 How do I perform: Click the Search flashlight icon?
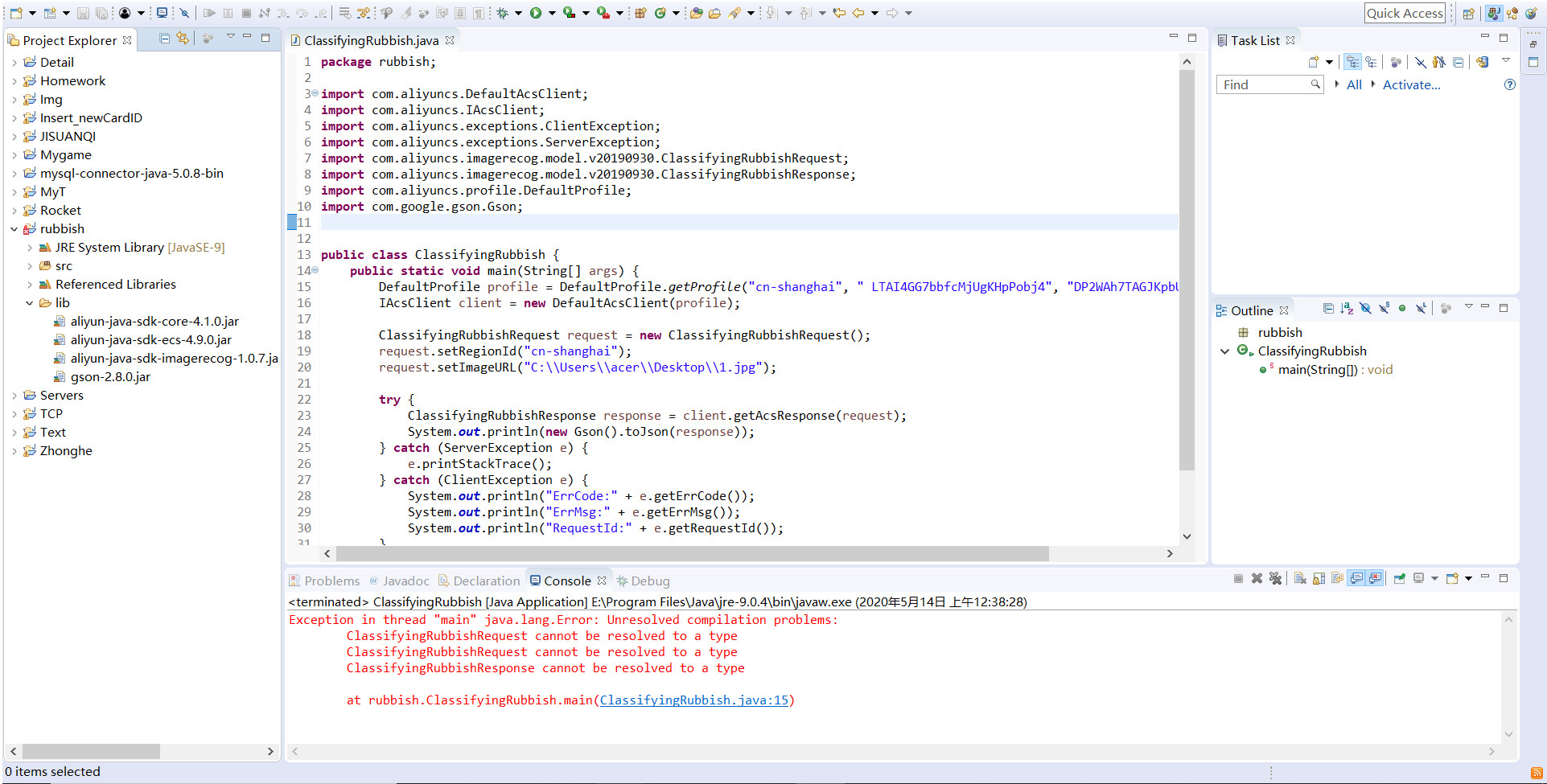coord(734,13)
